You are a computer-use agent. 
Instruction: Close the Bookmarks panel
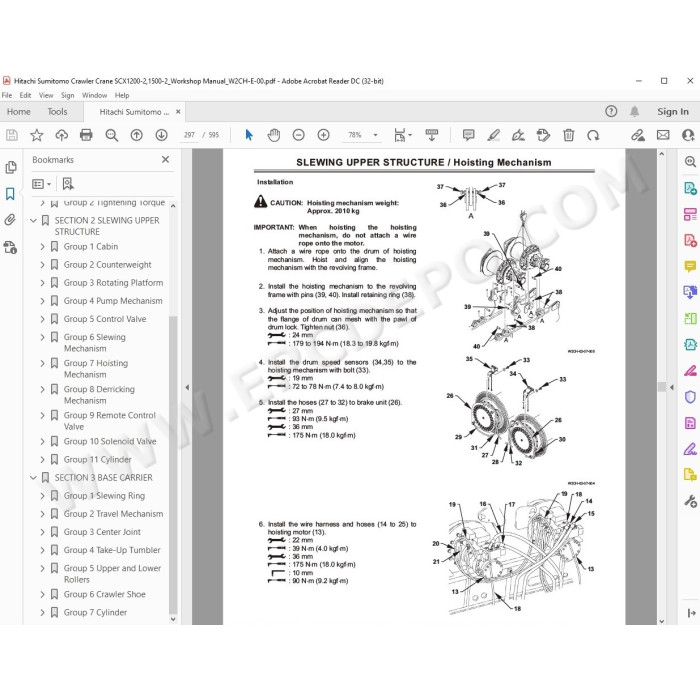pos(166,159)
